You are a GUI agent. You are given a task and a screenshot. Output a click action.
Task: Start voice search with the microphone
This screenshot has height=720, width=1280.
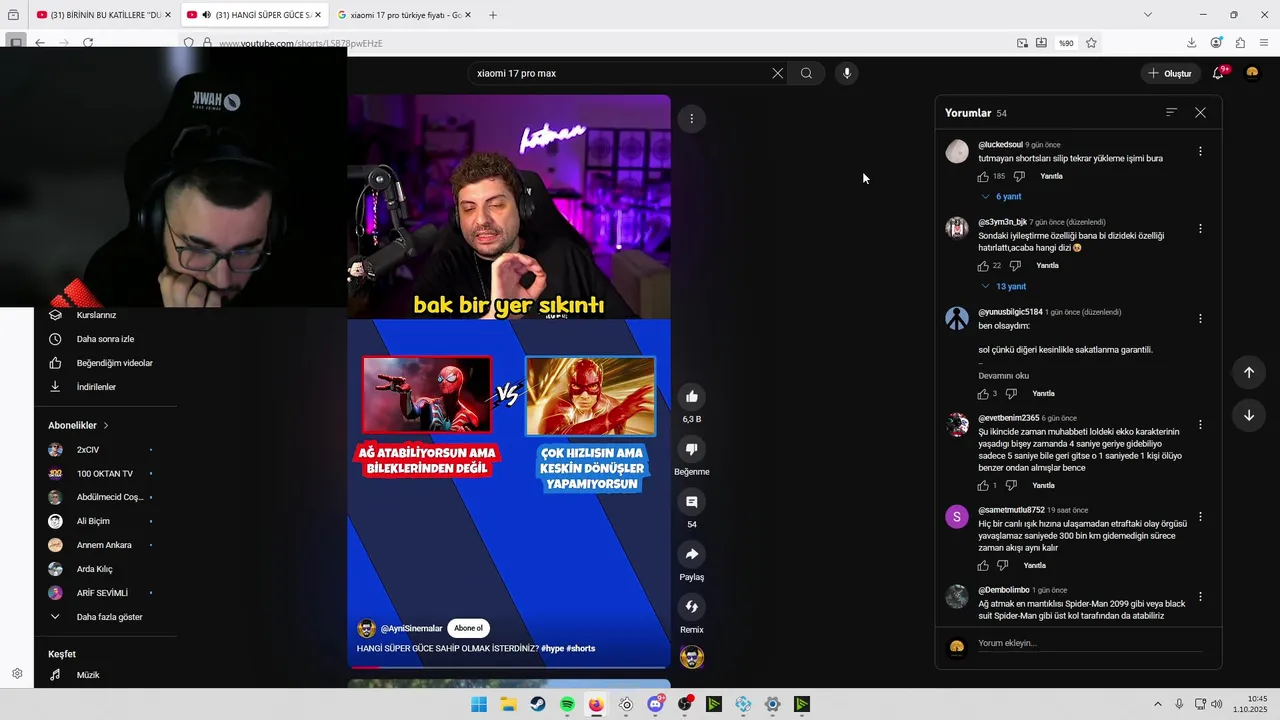[x=846, y=73]
